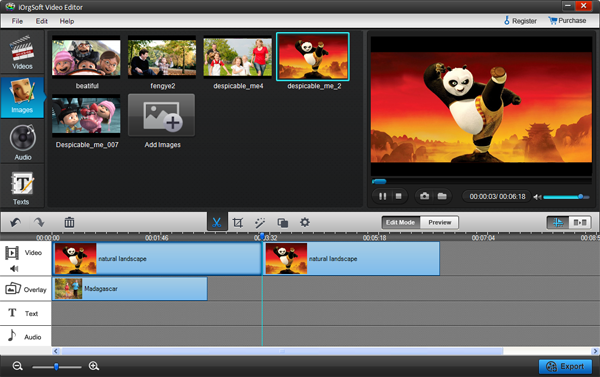Stop playback in the preview
Viewport: 600px width, 377px height.
point(398,196)
